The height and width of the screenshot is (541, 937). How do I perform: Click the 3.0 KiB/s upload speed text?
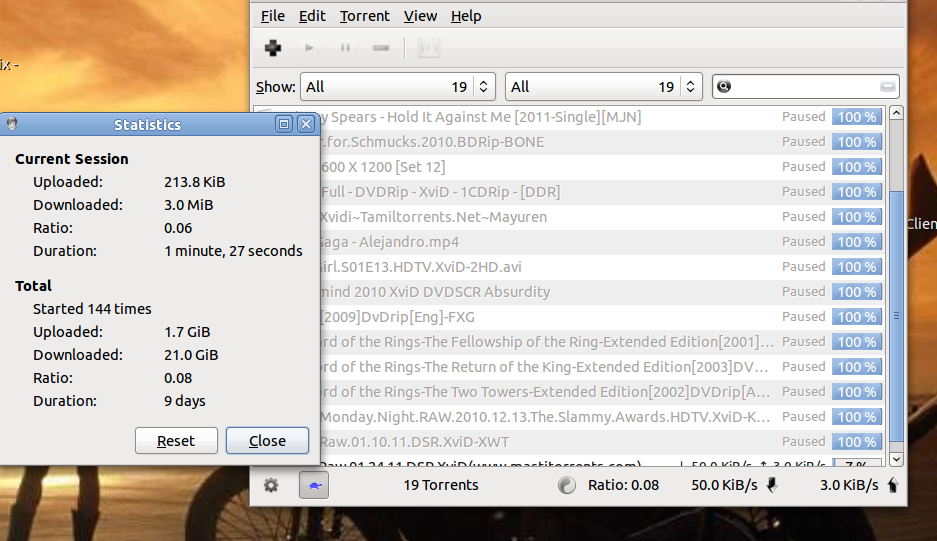849,485
